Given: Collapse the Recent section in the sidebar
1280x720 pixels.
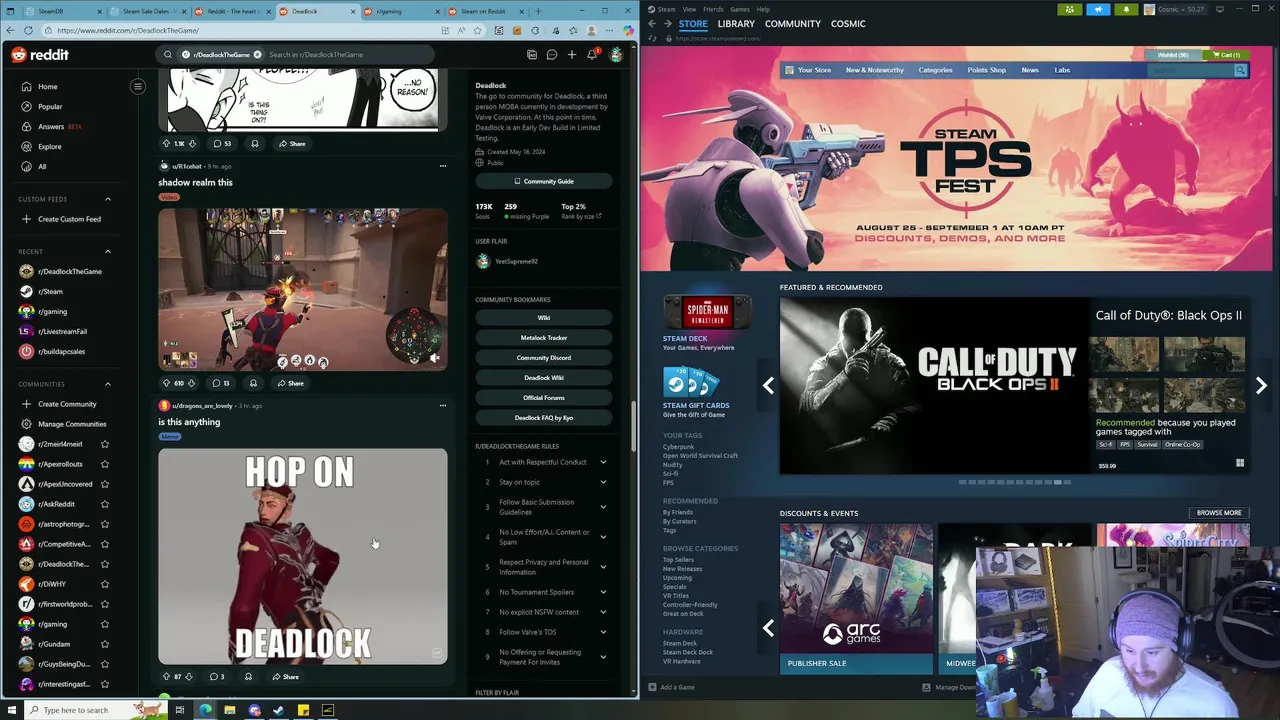Looking at the screenshot, I should click(108, 252).
